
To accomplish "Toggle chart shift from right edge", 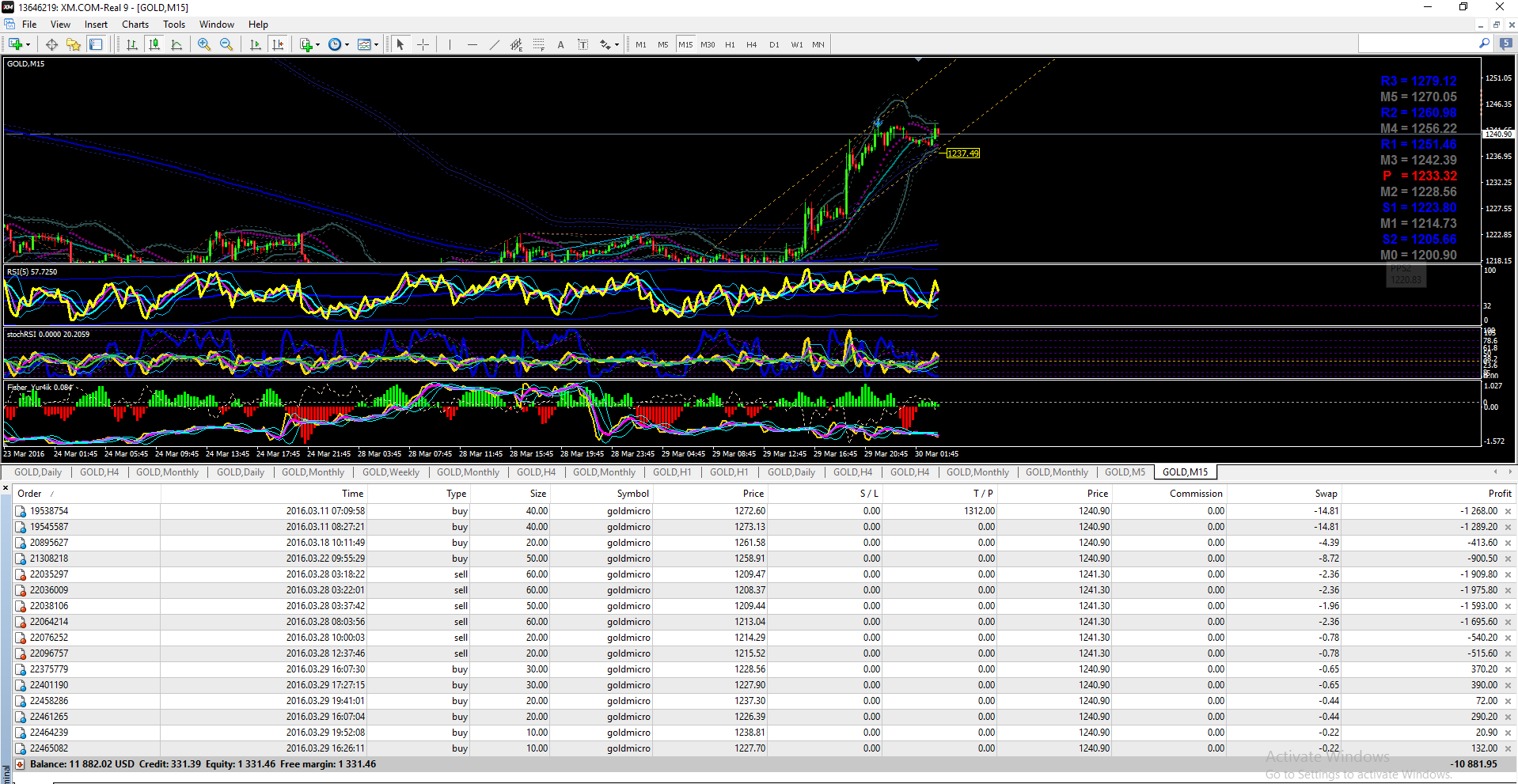I will 277,44.
